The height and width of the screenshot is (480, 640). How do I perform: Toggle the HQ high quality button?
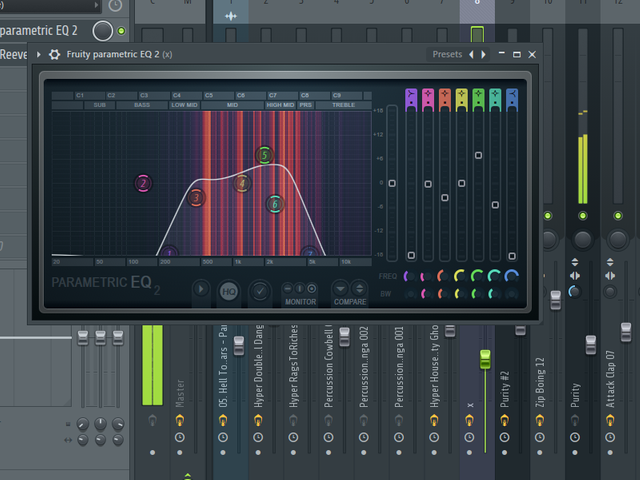tap(229, 291)
